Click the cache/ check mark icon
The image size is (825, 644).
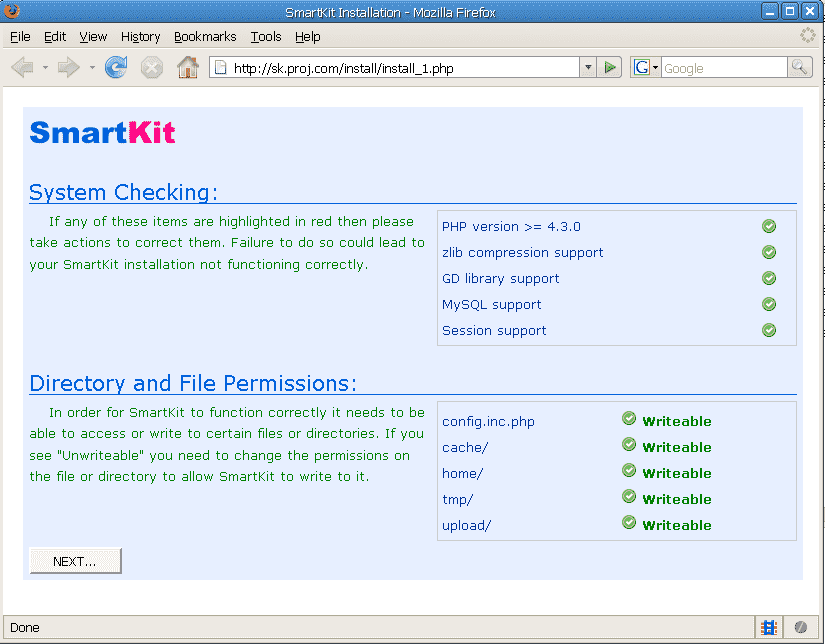coord(629,444)
